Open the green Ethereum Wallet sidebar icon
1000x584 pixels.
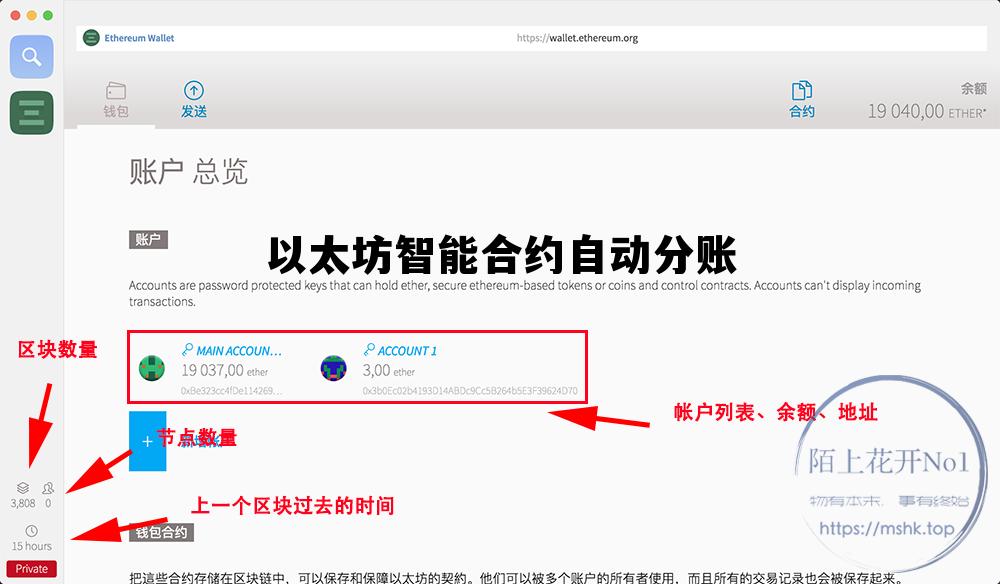coord(32,112)
